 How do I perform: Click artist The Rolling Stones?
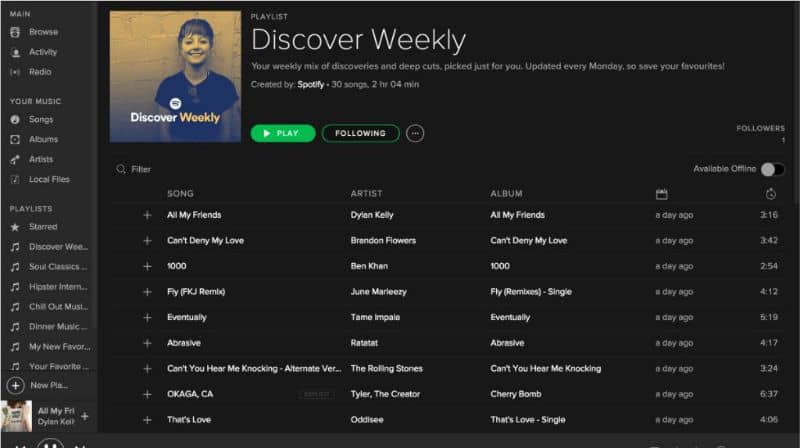tap(387, 368)
